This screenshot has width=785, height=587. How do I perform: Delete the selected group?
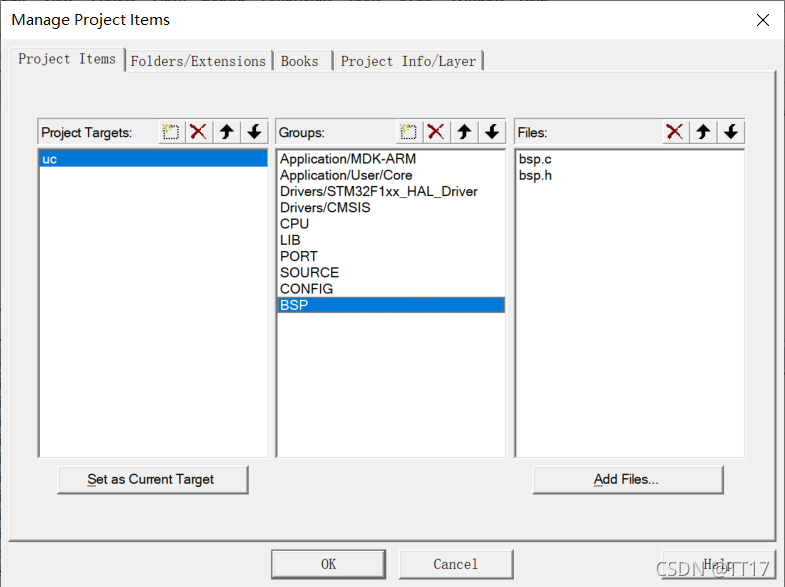(x=436, y=132)
